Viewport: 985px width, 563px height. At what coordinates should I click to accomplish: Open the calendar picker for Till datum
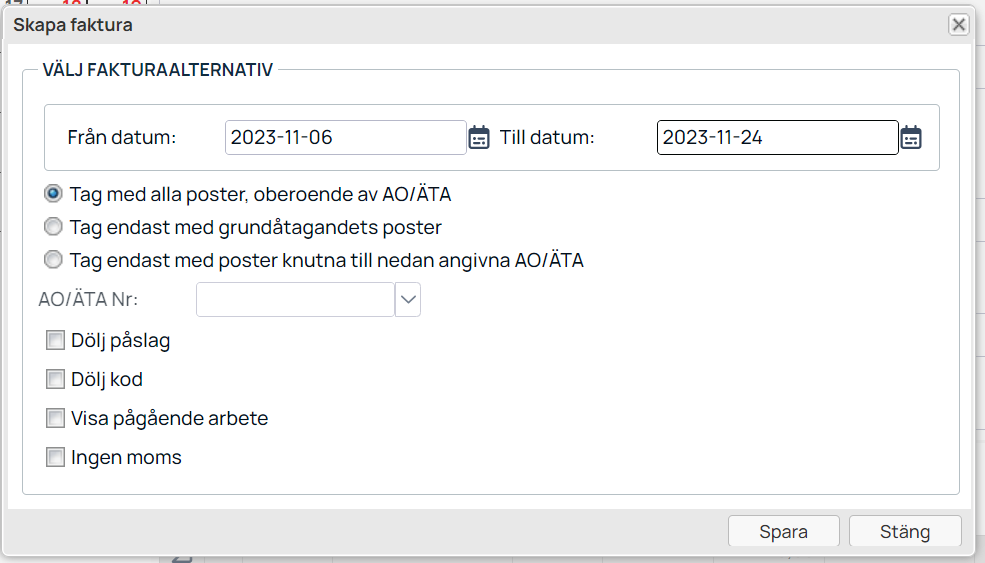coord(911,137)
